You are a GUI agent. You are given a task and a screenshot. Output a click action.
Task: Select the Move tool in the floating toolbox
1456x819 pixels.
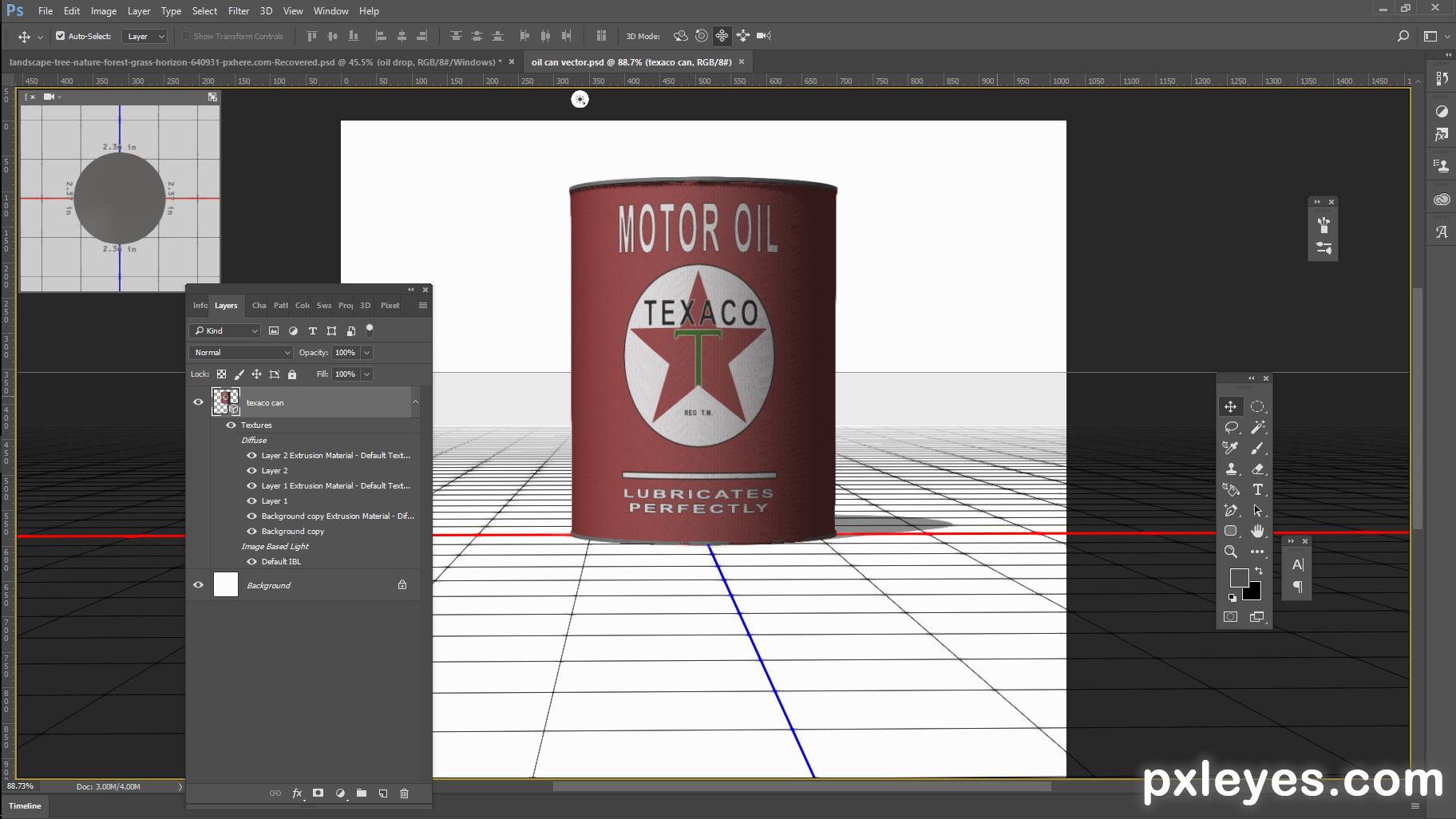pos(1230,406)
